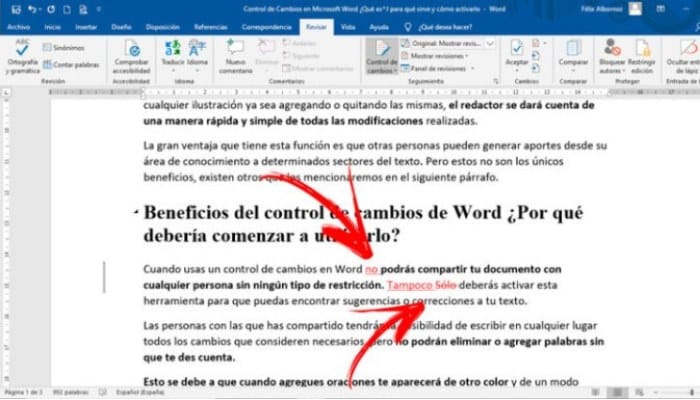Open the Seguimiento dialog launcher
Screen dimensions: 700x400
[496, 81]
